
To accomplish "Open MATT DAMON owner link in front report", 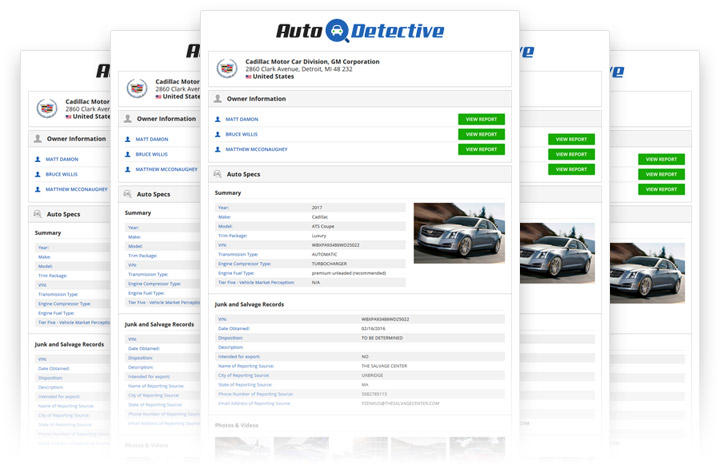I will pyautogui.click(x=242, y=119).
